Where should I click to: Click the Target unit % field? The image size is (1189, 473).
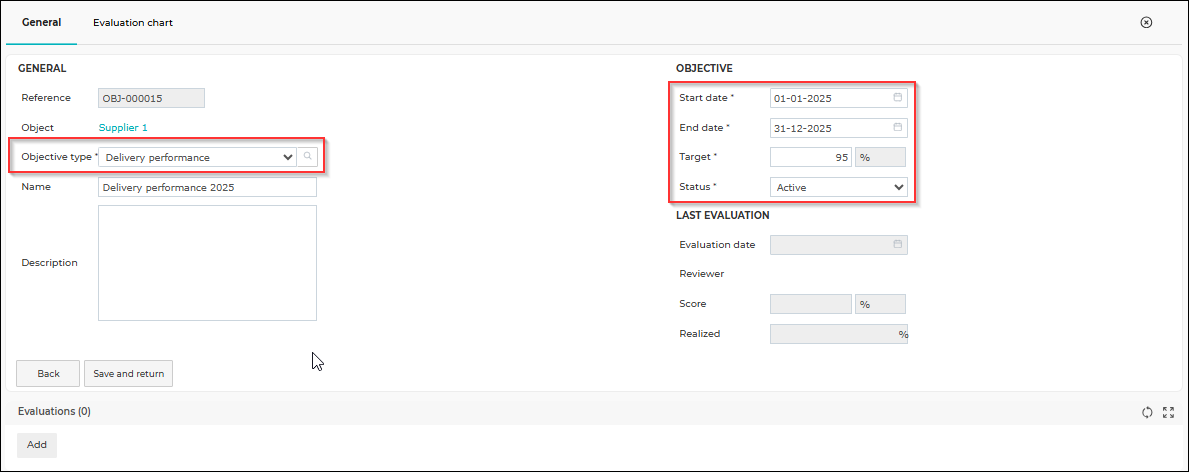coord(880,157)
